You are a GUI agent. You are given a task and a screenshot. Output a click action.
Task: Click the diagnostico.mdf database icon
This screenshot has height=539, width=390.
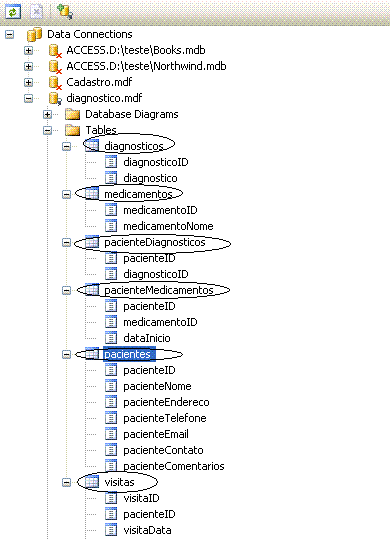click(x=55, y=98)
